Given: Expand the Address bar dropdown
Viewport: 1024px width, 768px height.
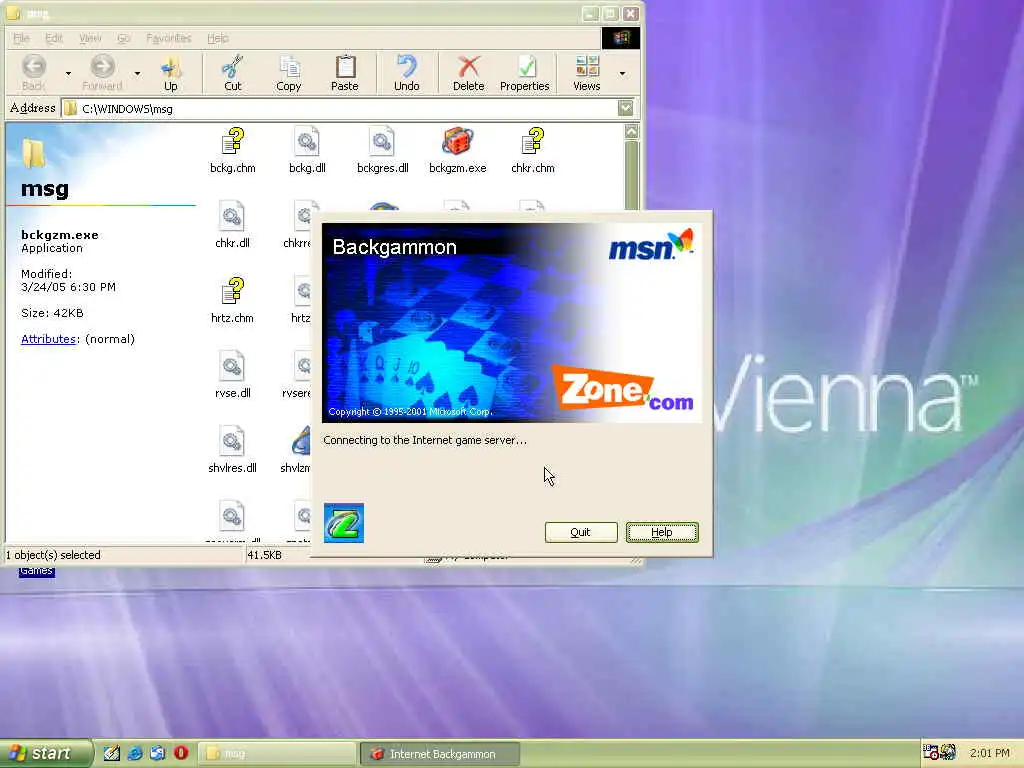Looking at the screenshot, I should pos(625,108).
